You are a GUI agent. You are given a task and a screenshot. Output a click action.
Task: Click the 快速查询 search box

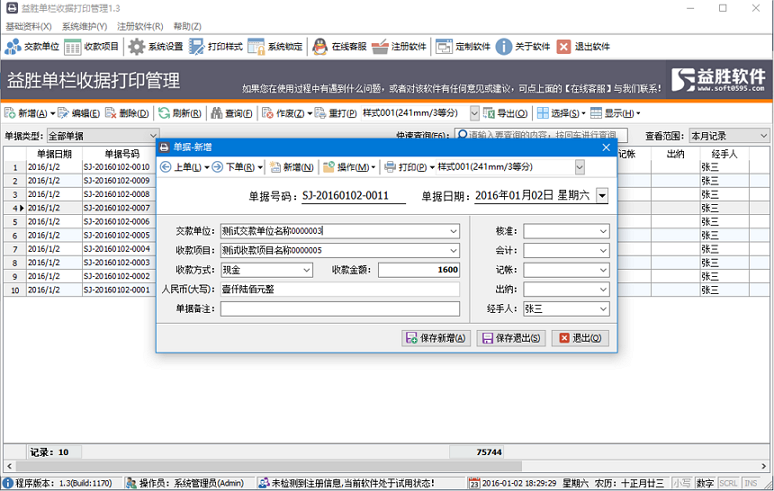pyautogui.click(x=541, y=135)
